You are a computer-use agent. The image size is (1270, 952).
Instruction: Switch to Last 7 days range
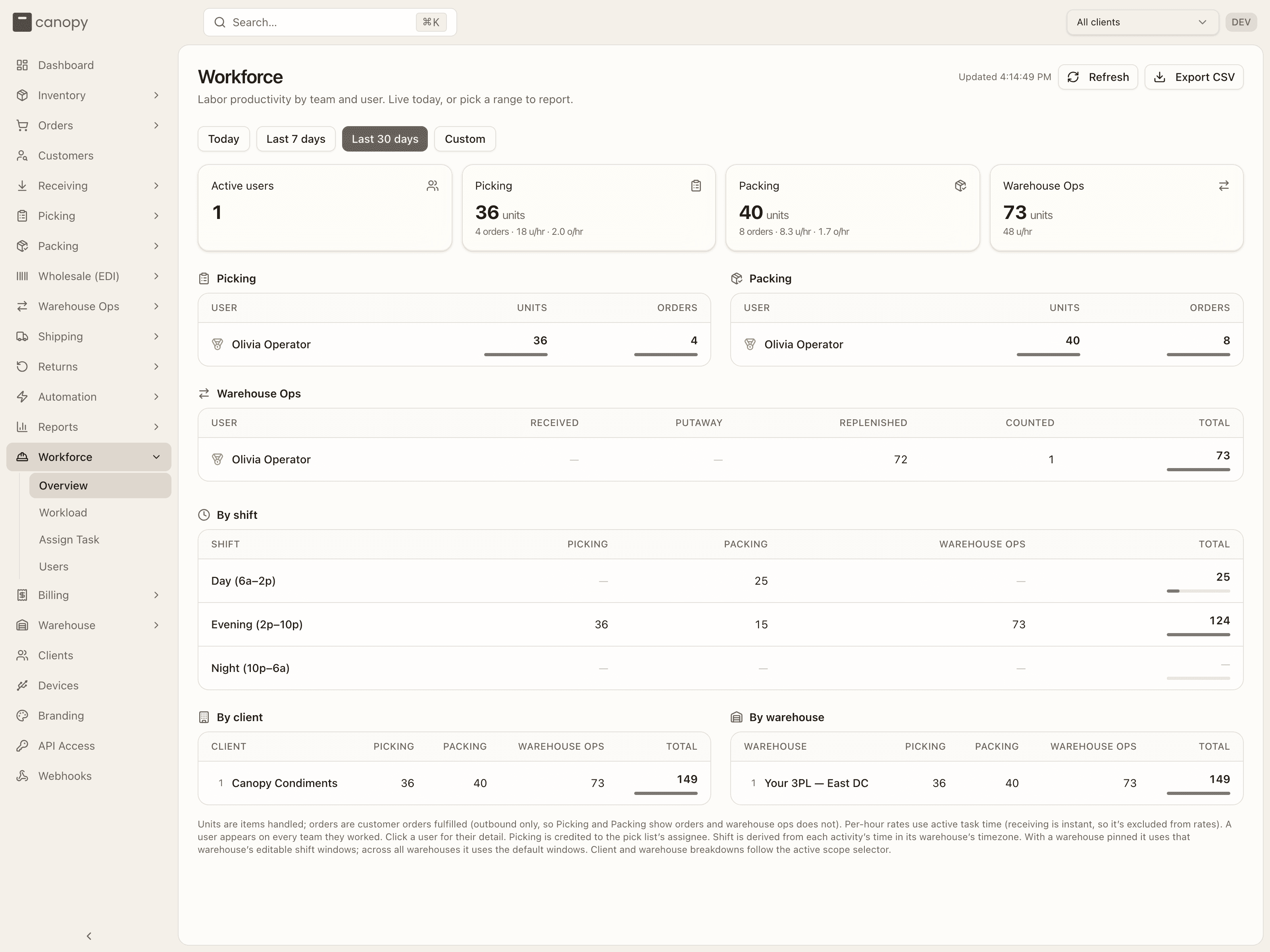click(296, 139)
